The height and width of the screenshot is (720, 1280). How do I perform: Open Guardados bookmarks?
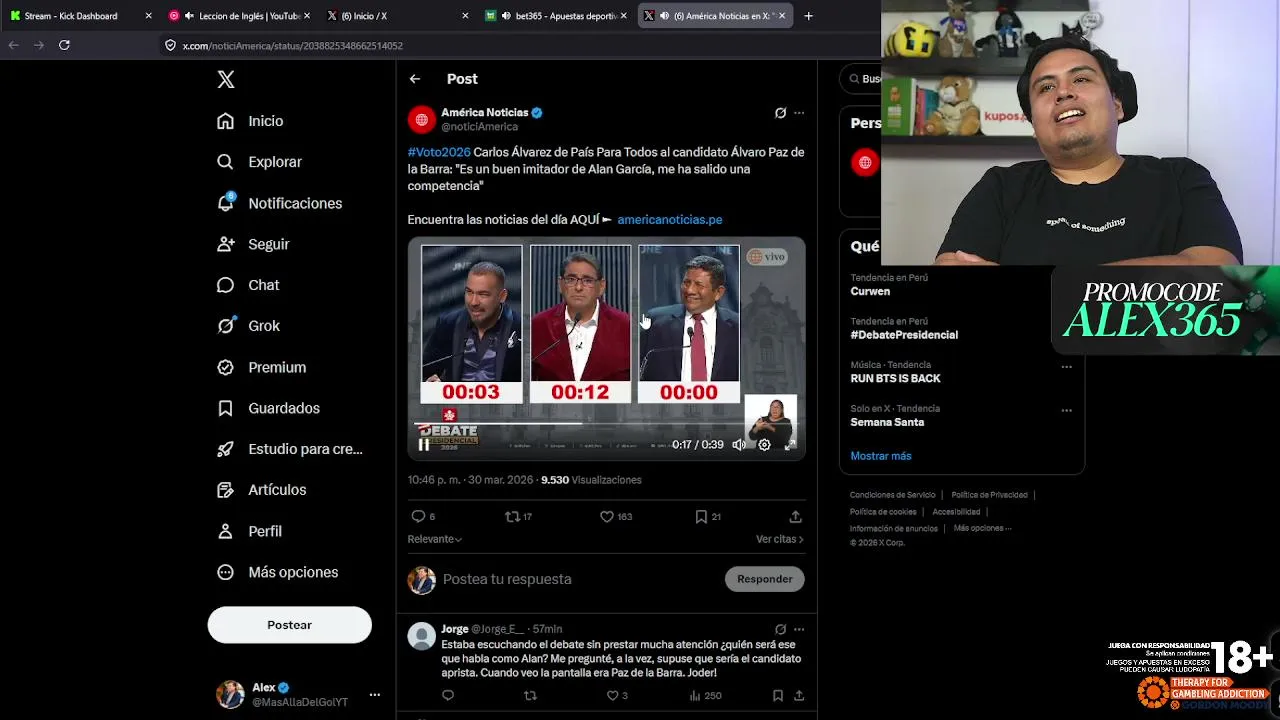(x=268, y=408)
